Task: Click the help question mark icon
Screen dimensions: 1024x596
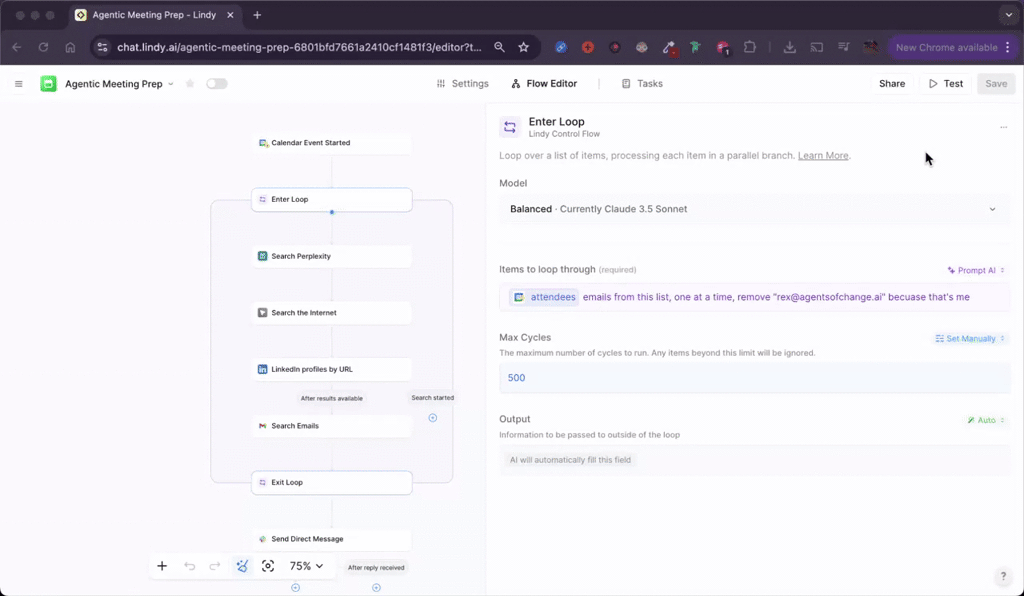Action: (x=1003, y=577)
